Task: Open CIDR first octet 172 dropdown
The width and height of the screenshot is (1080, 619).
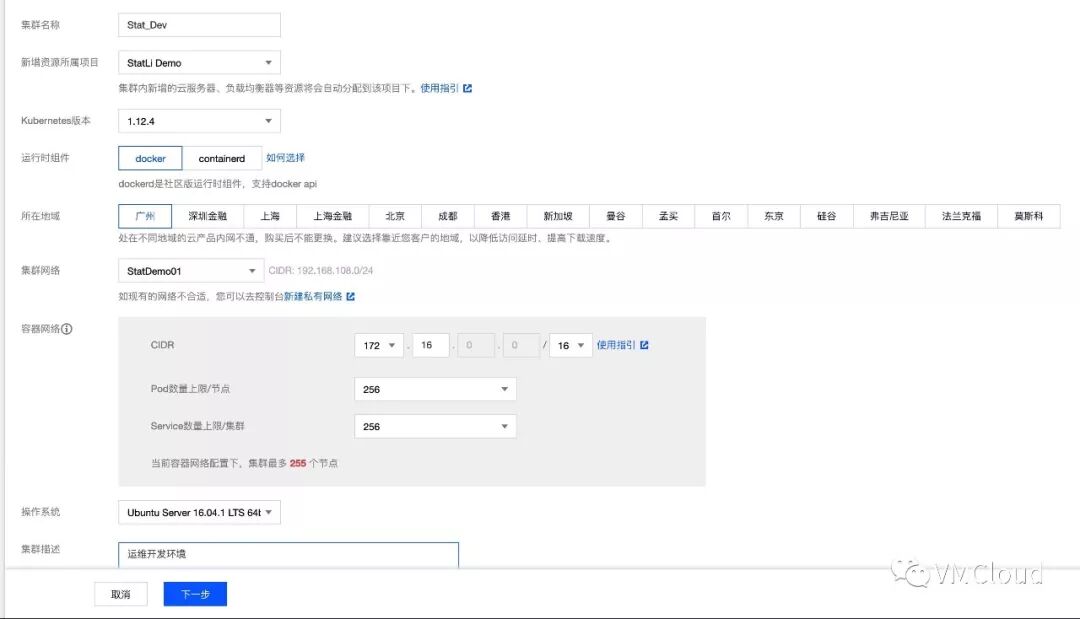Action: 379,346
